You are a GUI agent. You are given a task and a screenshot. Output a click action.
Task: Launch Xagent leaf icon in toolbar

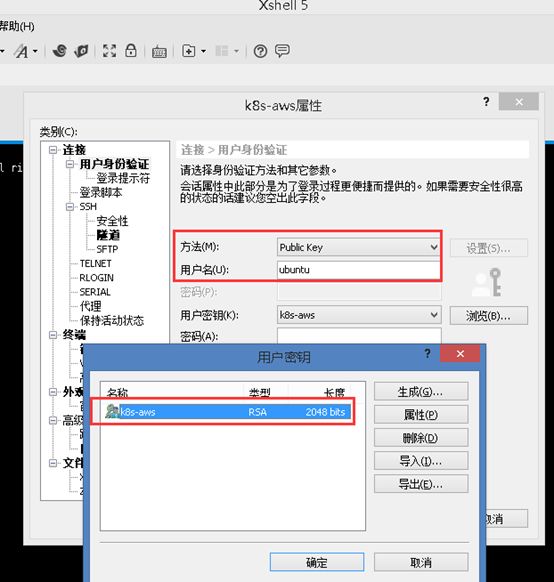[81, 51]
